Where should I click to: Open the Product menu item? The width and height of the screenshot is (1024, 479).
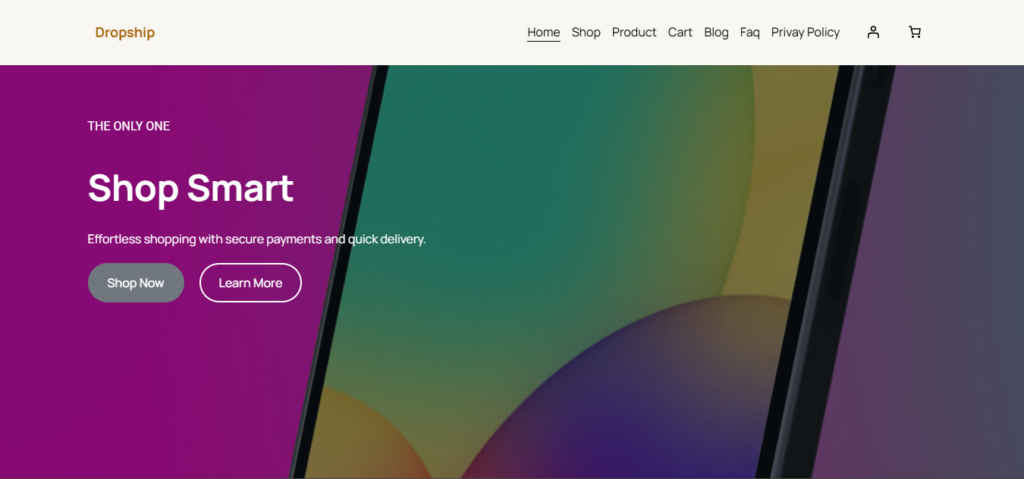(634, 32)
